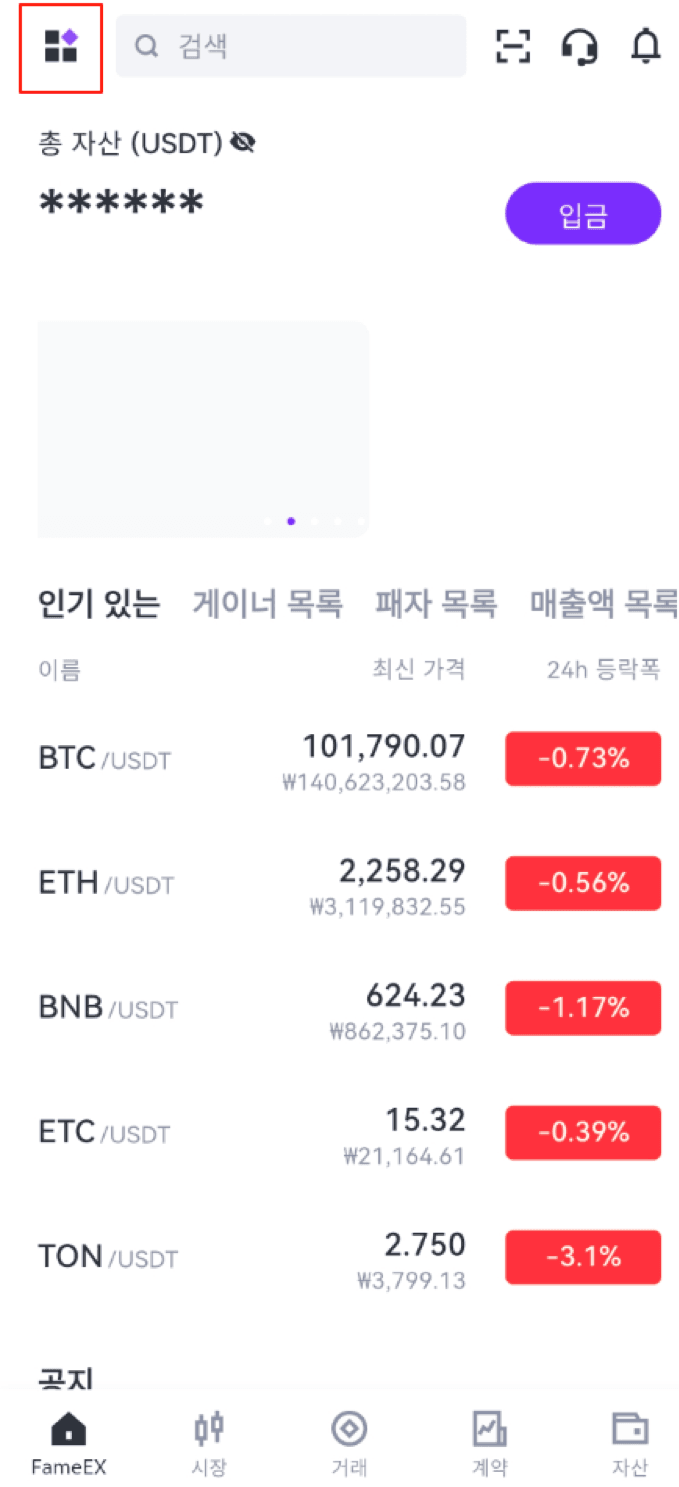The image size is (679, 1487).
Task: Tap ETH -0.56% change badge
Action: (583, 883)
